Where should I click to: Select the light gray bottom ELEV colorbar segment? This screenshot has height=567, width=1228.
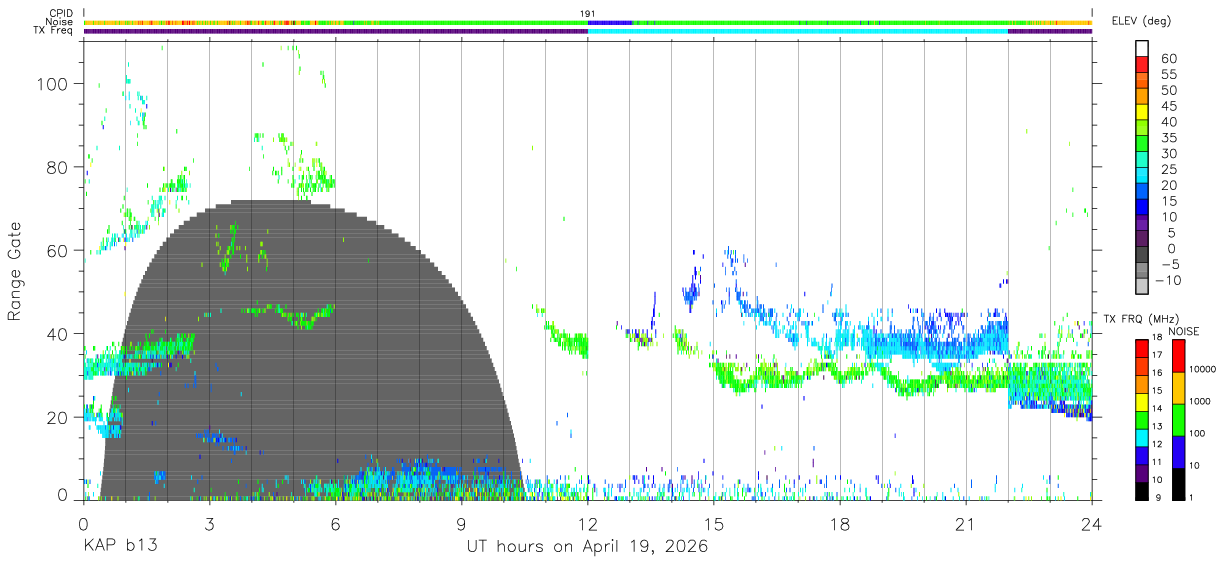[1143, 286]
